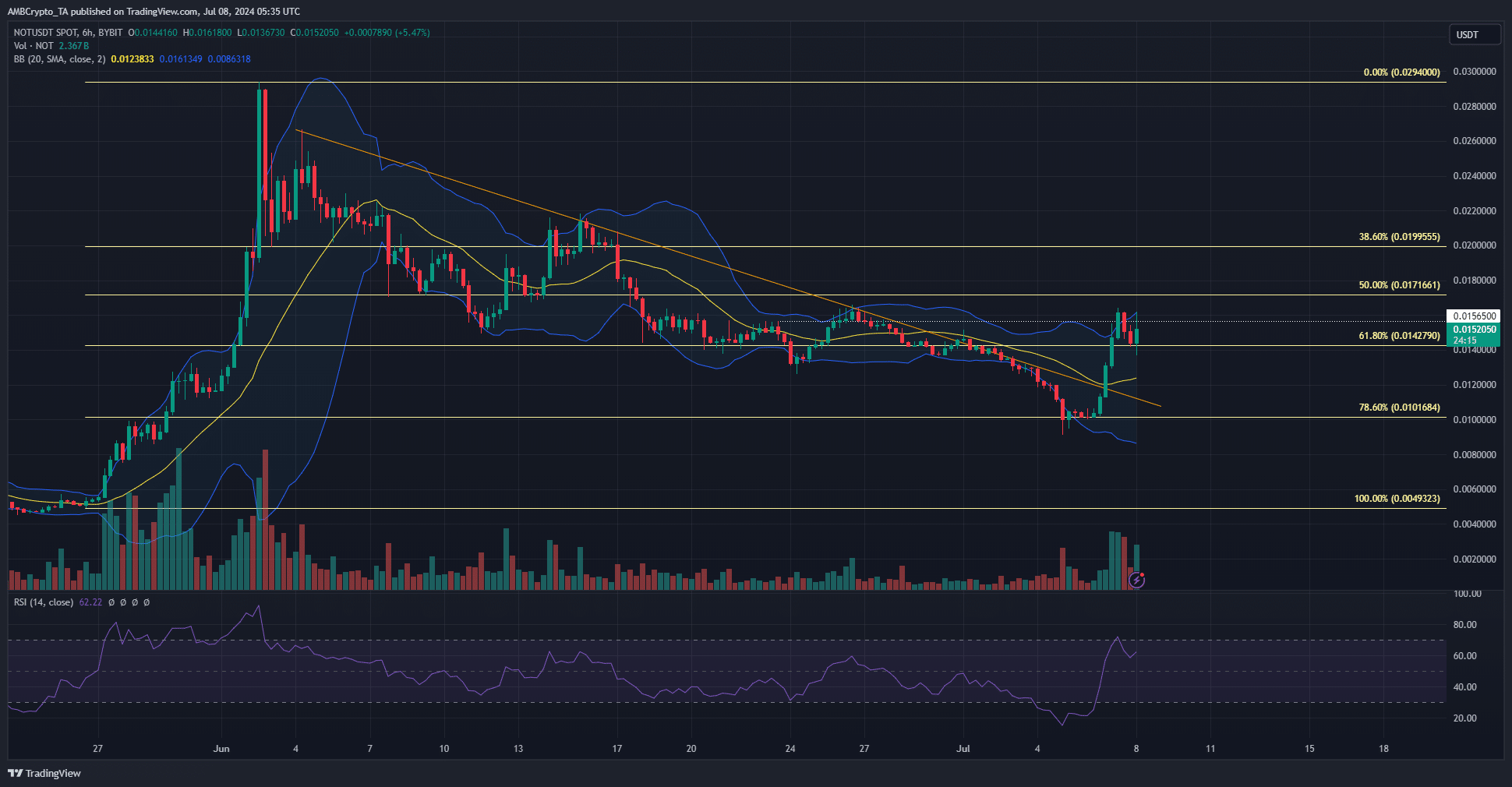The height and width of the screenshot is (787, 1512).
Task: Click the 38.60% (0.0199555) Fibonacci label
Action: point(1399,237)
